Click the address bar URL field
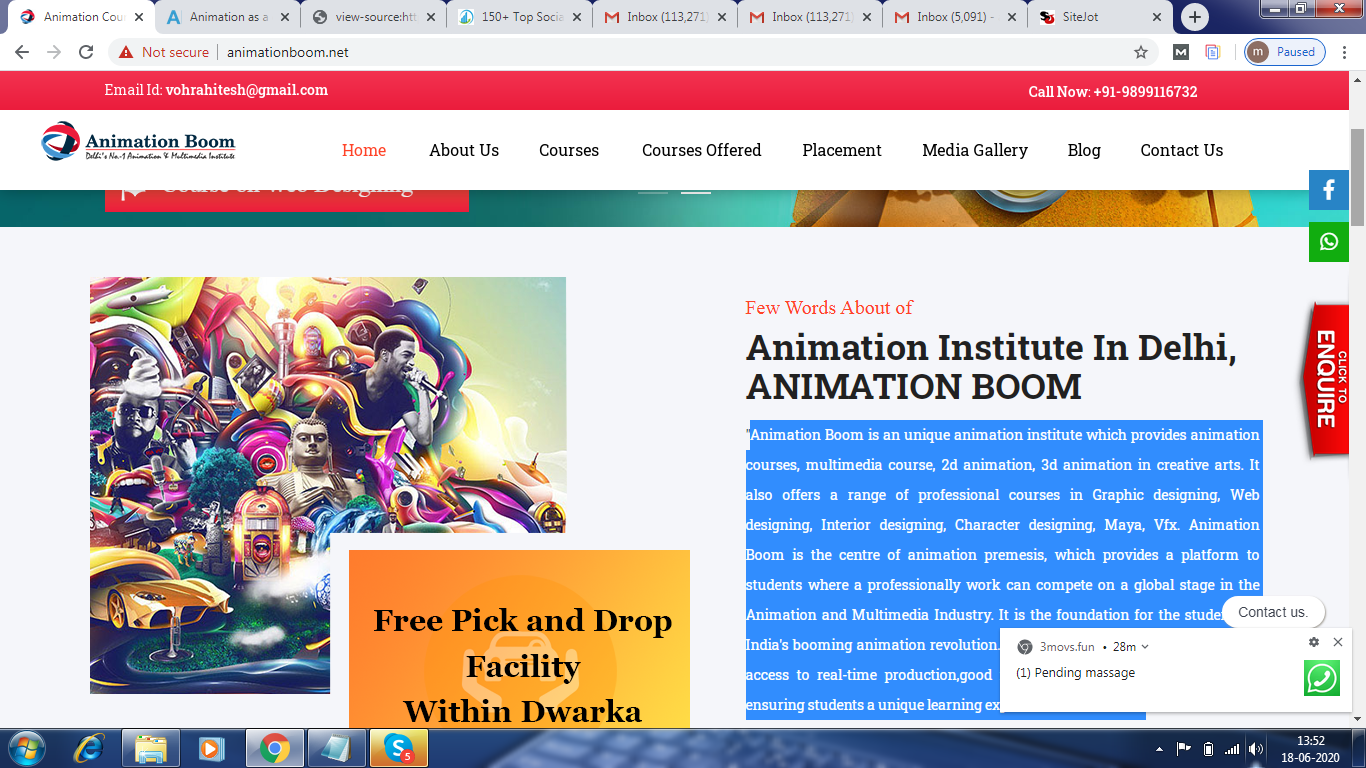This screenshot has height=768, width=1366. pyautogui.click(x=600, y=52)
